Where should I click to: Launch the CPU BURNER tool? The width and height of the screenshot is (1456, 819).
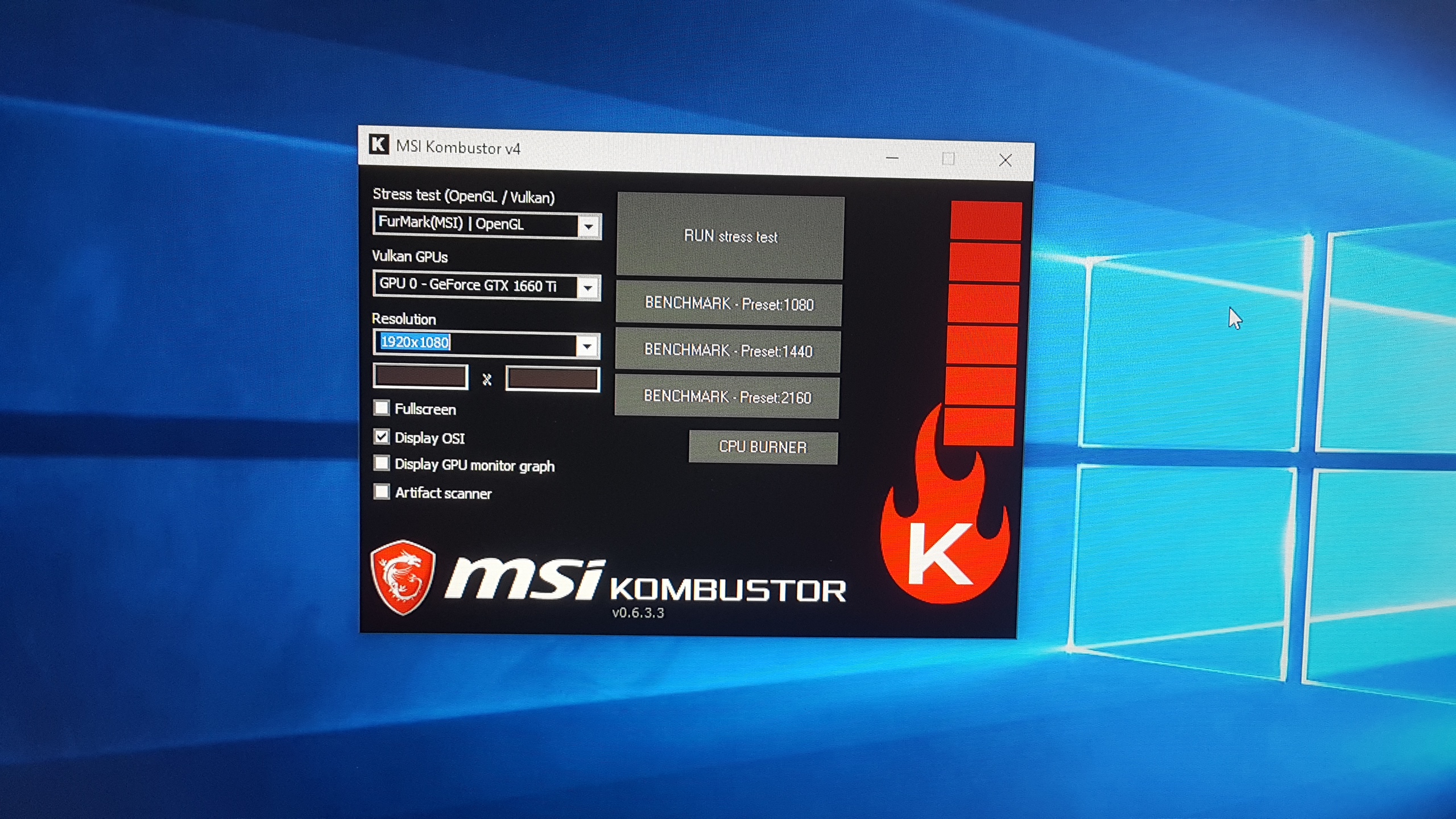pyautogui.click(x=763, y=447)
